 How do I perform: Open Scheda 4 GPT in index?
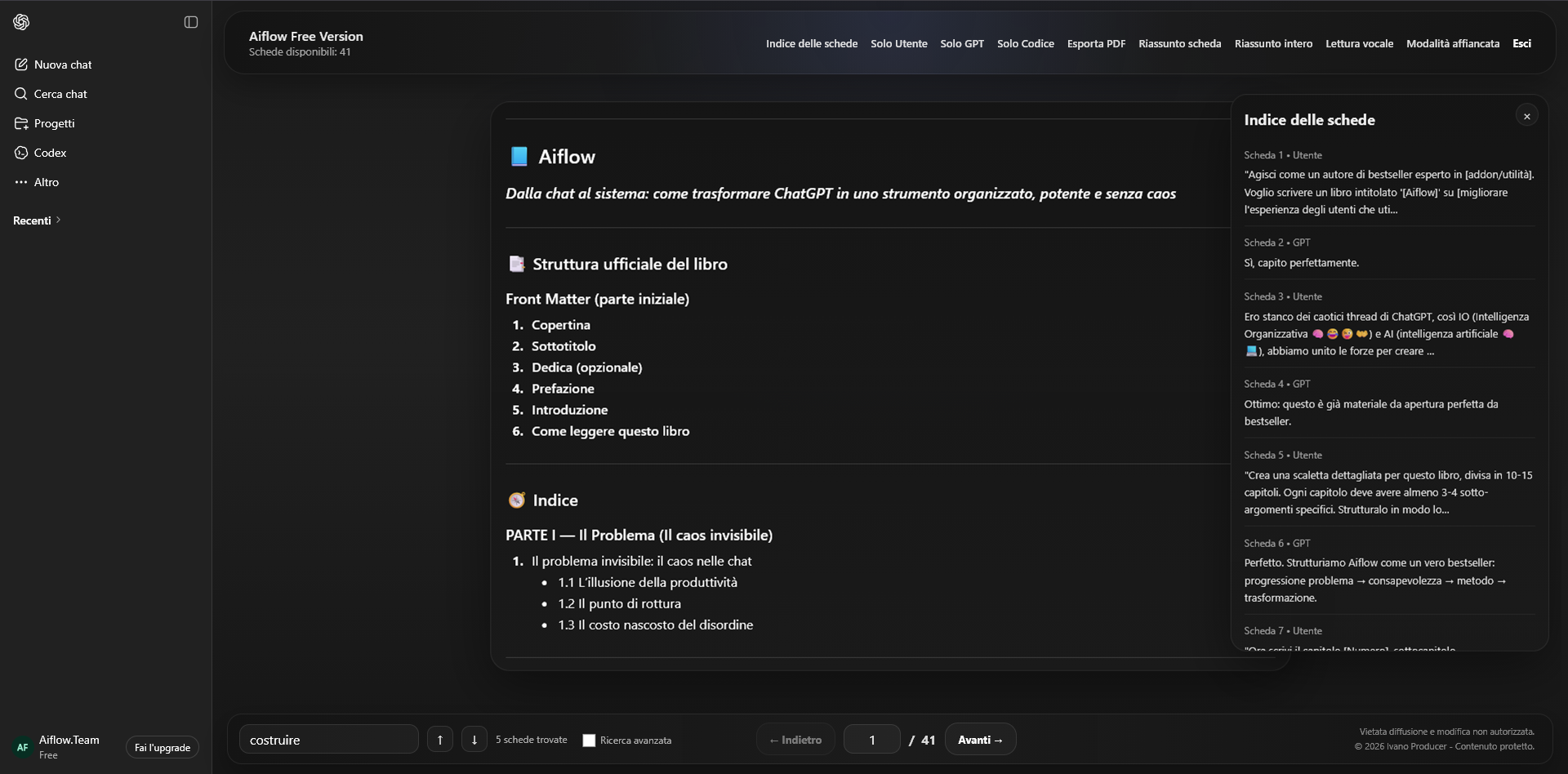tap(1389, 403)
